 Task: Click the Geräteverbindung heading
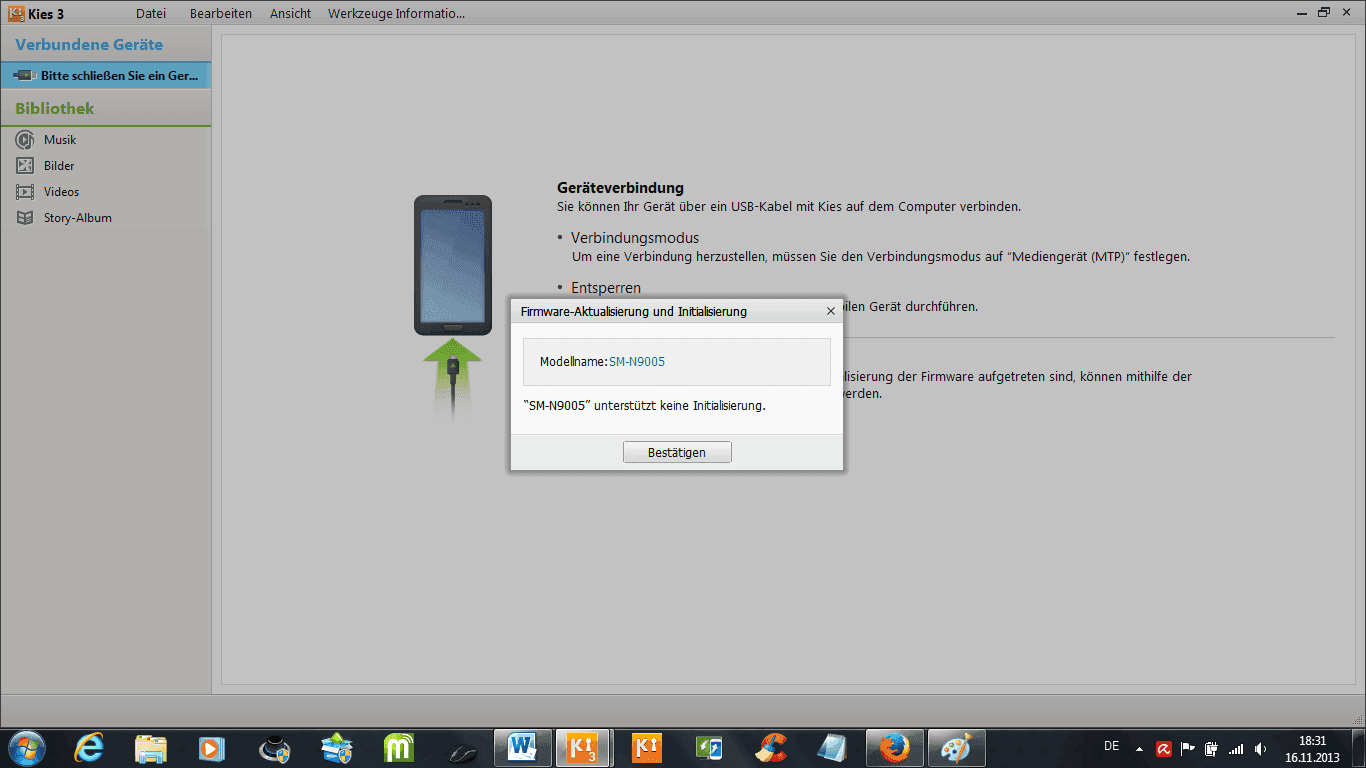620,187
